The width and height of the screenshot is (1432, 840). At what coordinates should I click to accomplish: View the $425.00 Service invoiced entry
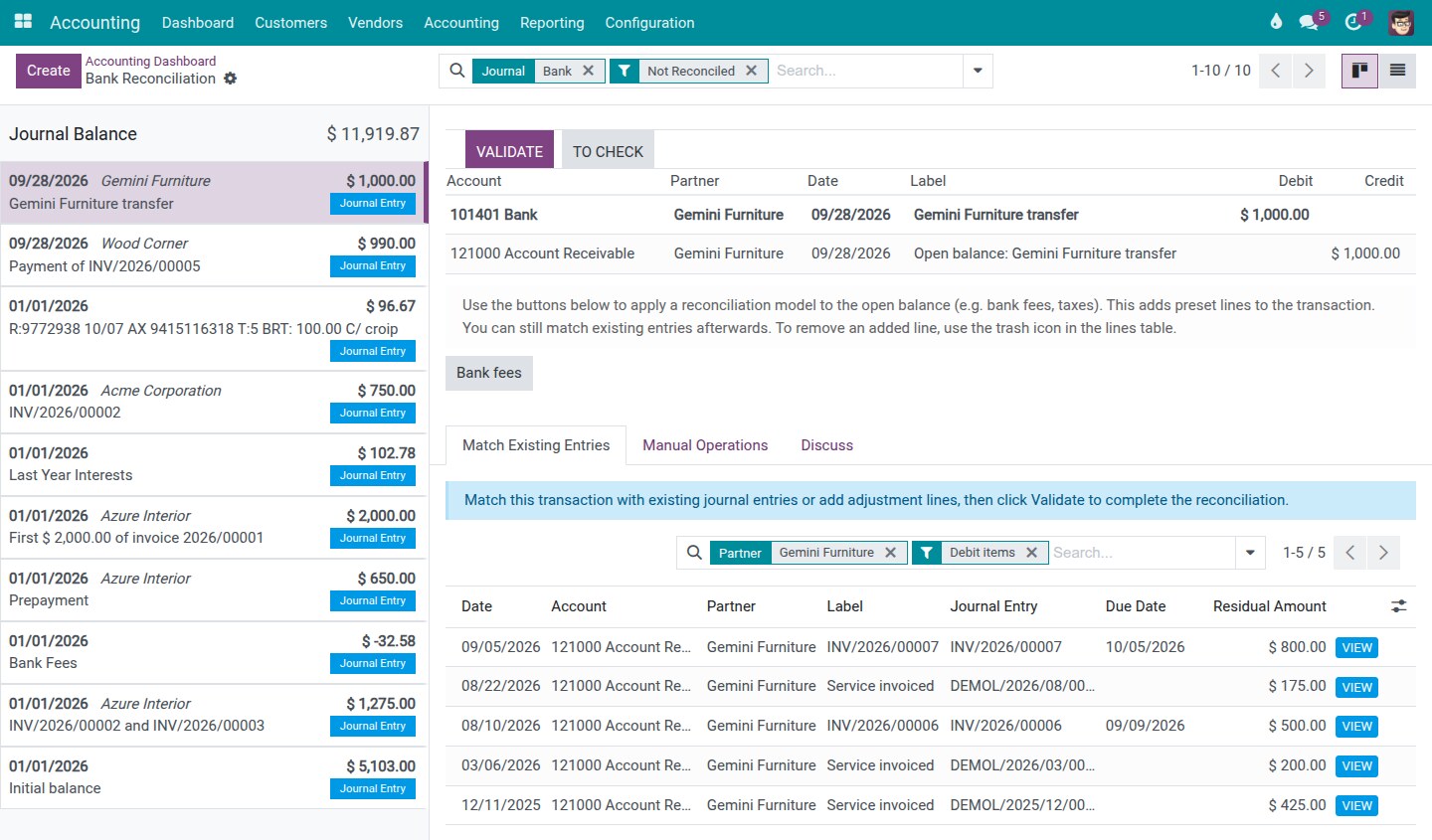tap(1356, 805)
